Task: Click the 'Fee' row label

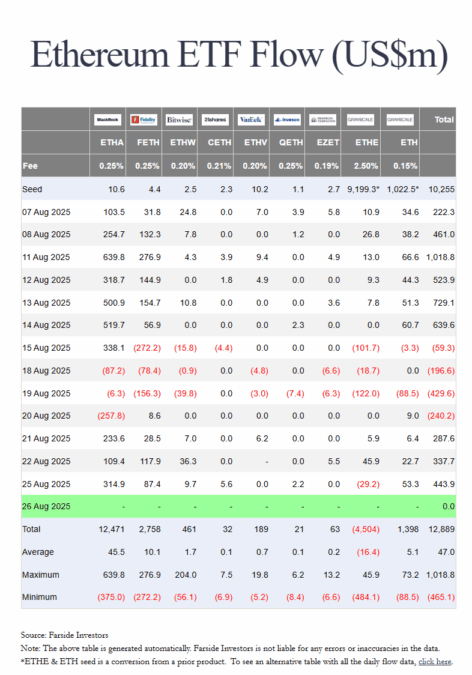Action: click(x=30, y=166)
